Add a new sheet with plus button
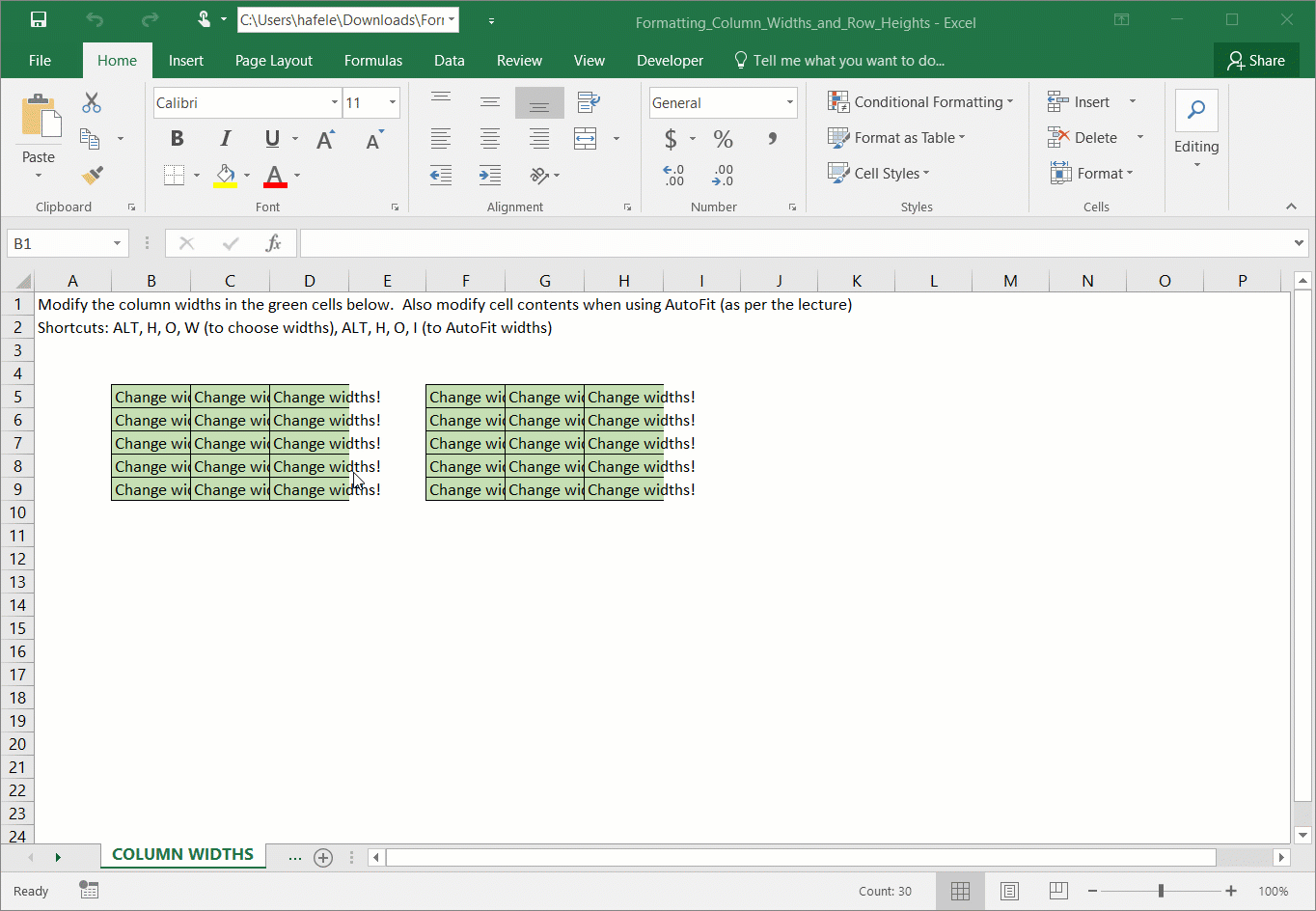The image size is (1316, 911). pyautogui.click(x=323, y=857)
